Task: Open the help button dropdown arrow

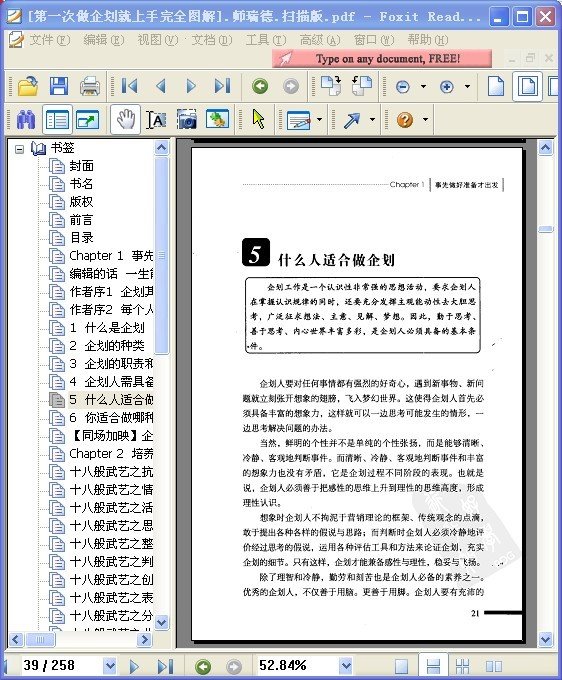Action: [x=425, y=119]
